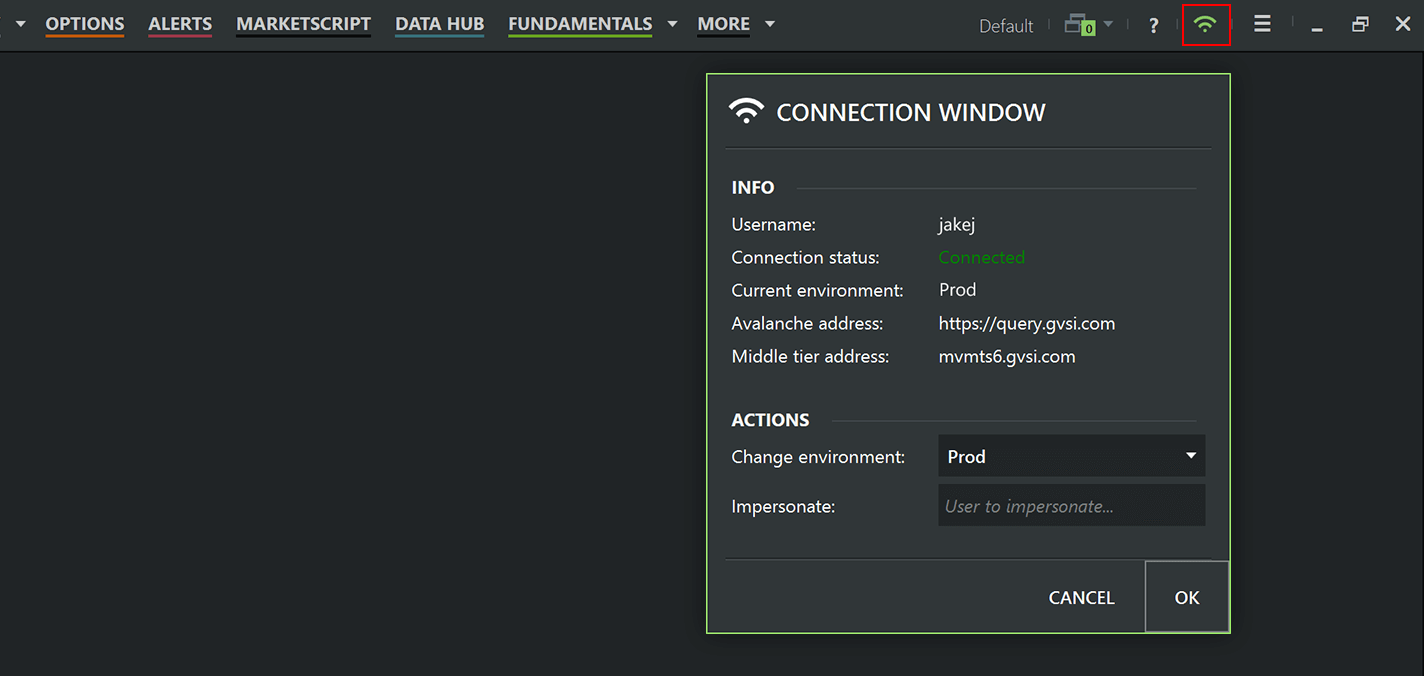Open the hamburger menu icon

point(1262,24)
